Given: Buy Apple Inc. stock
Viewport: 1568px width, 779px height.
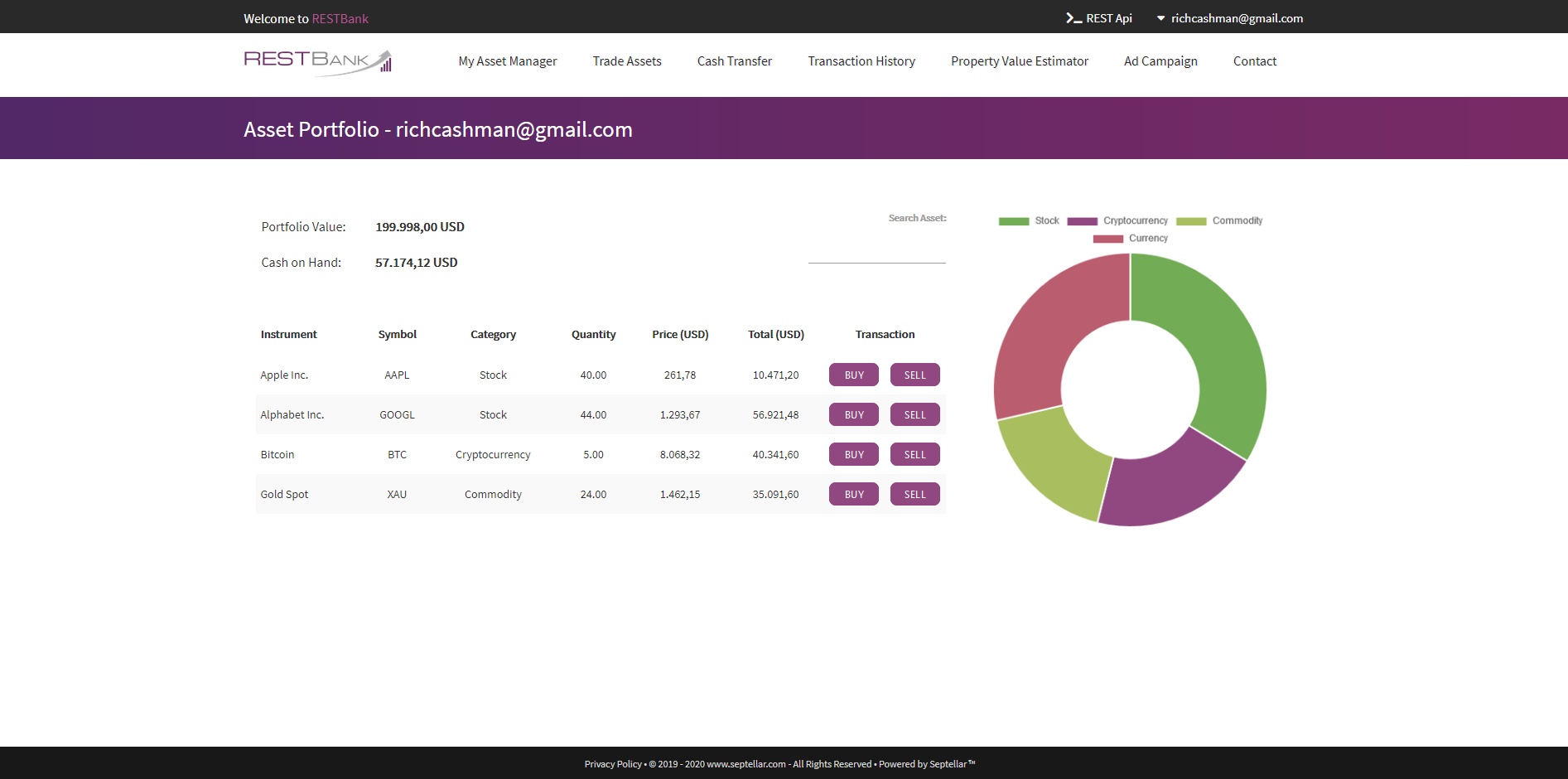Looking at the screenshot, I should click(853, 375).
